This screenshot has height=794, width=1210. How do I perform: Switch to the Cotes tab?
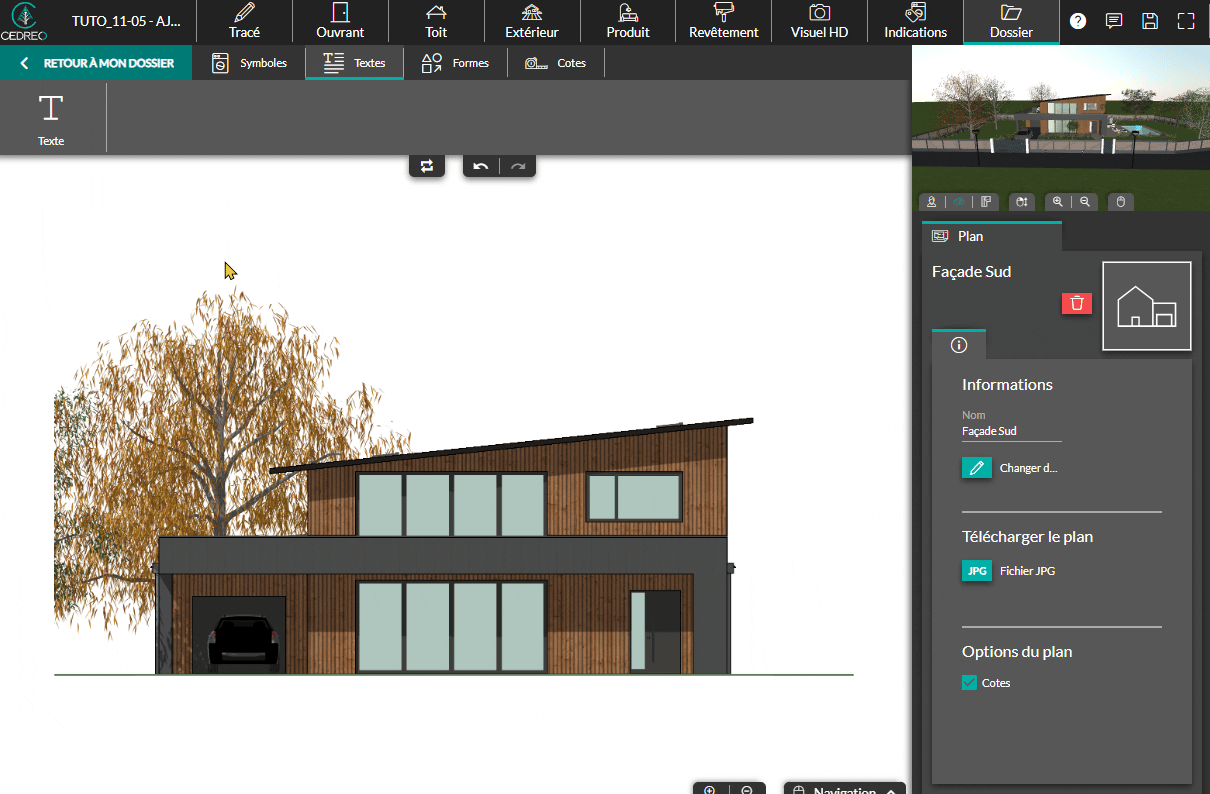tap(556, 63)
